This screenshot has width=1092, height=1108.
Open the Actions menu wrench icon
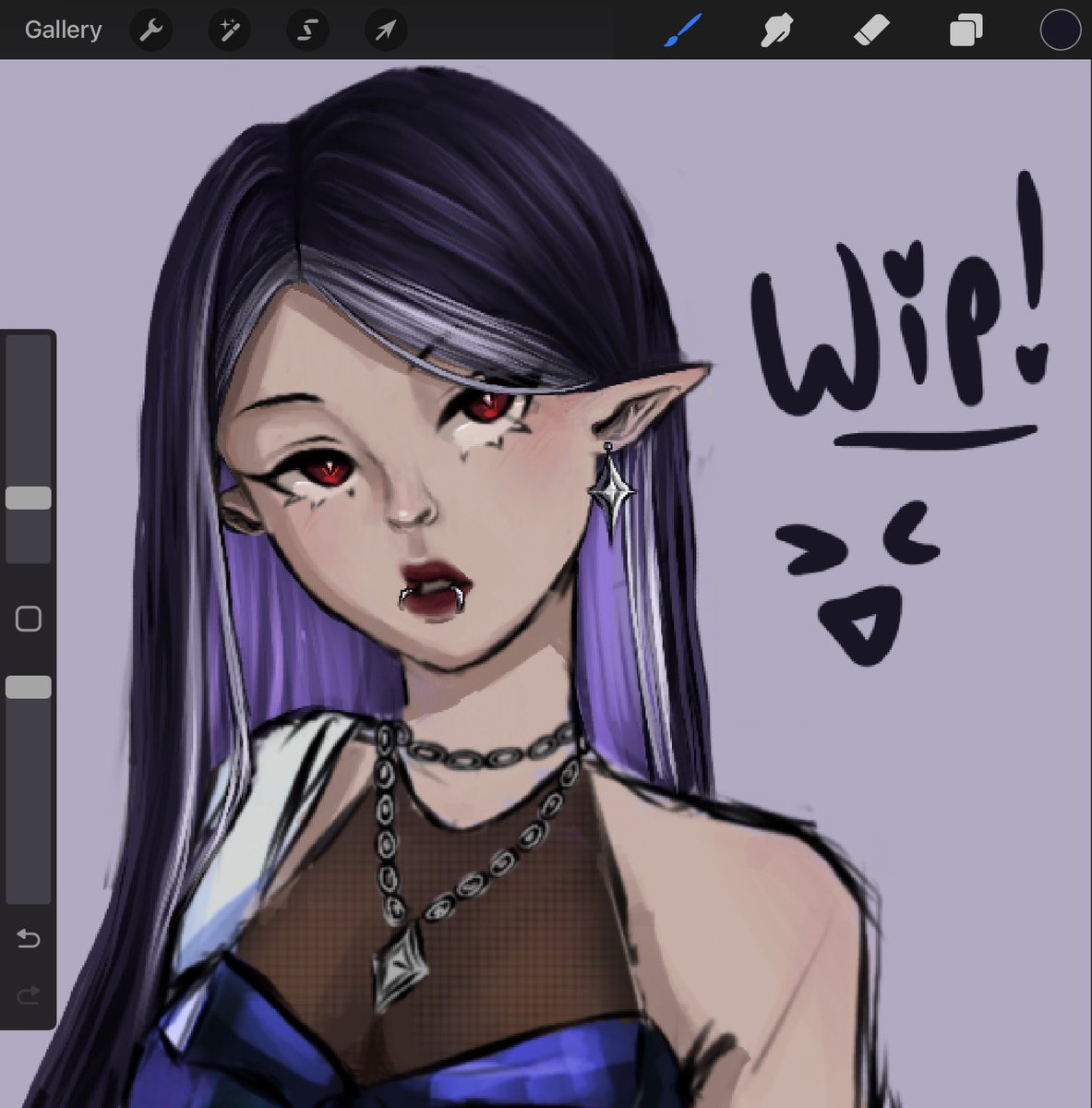tap(150, 29)
